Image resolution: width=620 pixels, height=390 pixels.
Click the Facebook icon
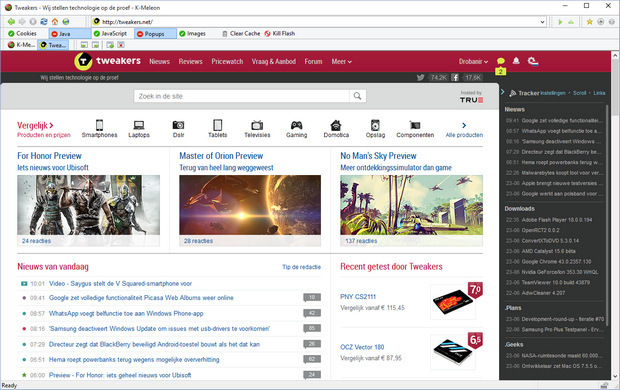455,78
